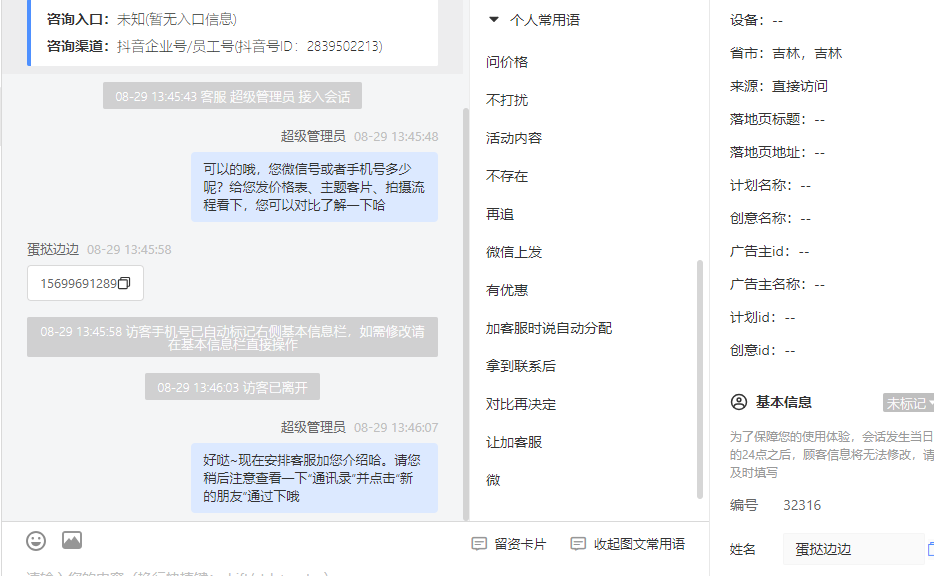The height and width of the screenshot is (576, 934).
Task: Click the 设备 info row
Action: 756,20
